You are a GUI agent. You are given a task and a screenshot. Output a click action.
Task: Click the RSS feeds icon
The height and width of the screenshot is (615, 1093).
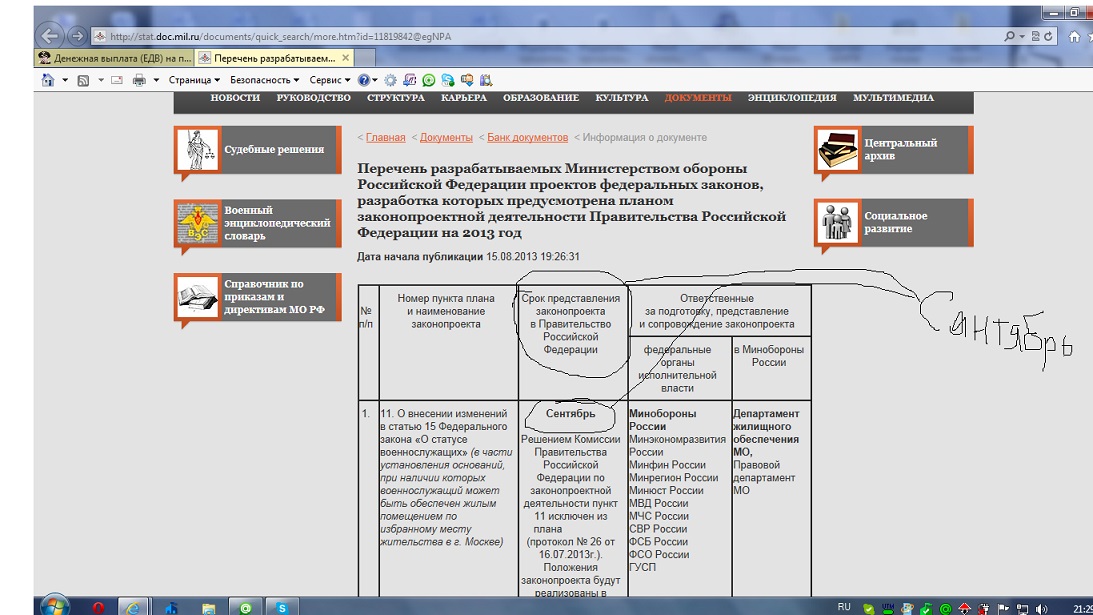tap(83, 80)
